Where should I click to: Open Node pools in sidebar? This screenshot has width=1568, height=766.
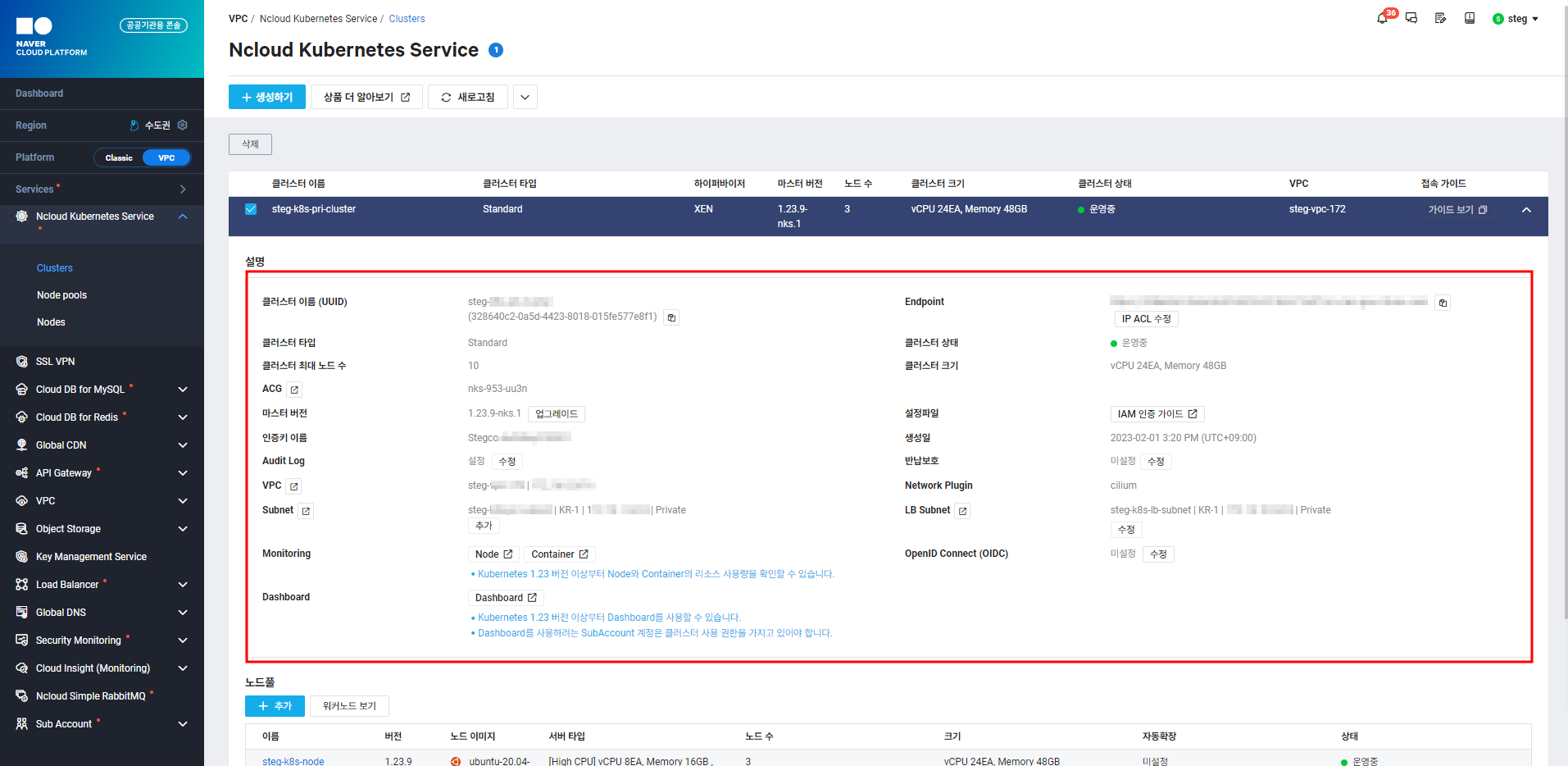point(61,295)
